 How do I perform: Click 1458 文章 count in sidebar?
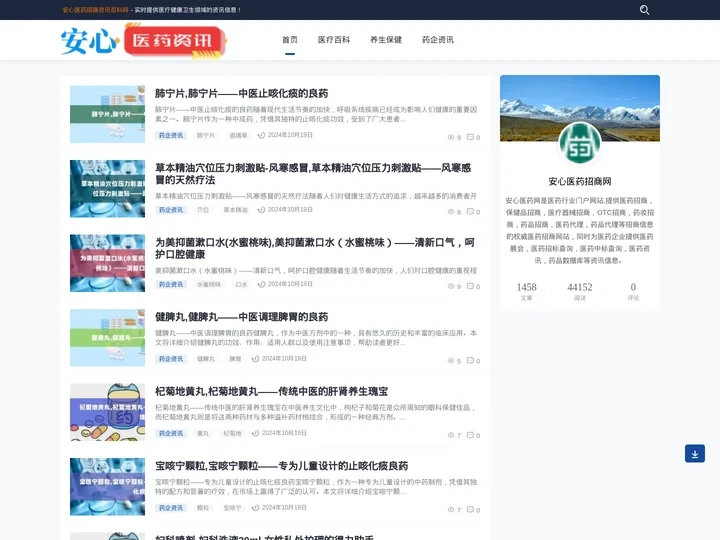tap(526, 291)
